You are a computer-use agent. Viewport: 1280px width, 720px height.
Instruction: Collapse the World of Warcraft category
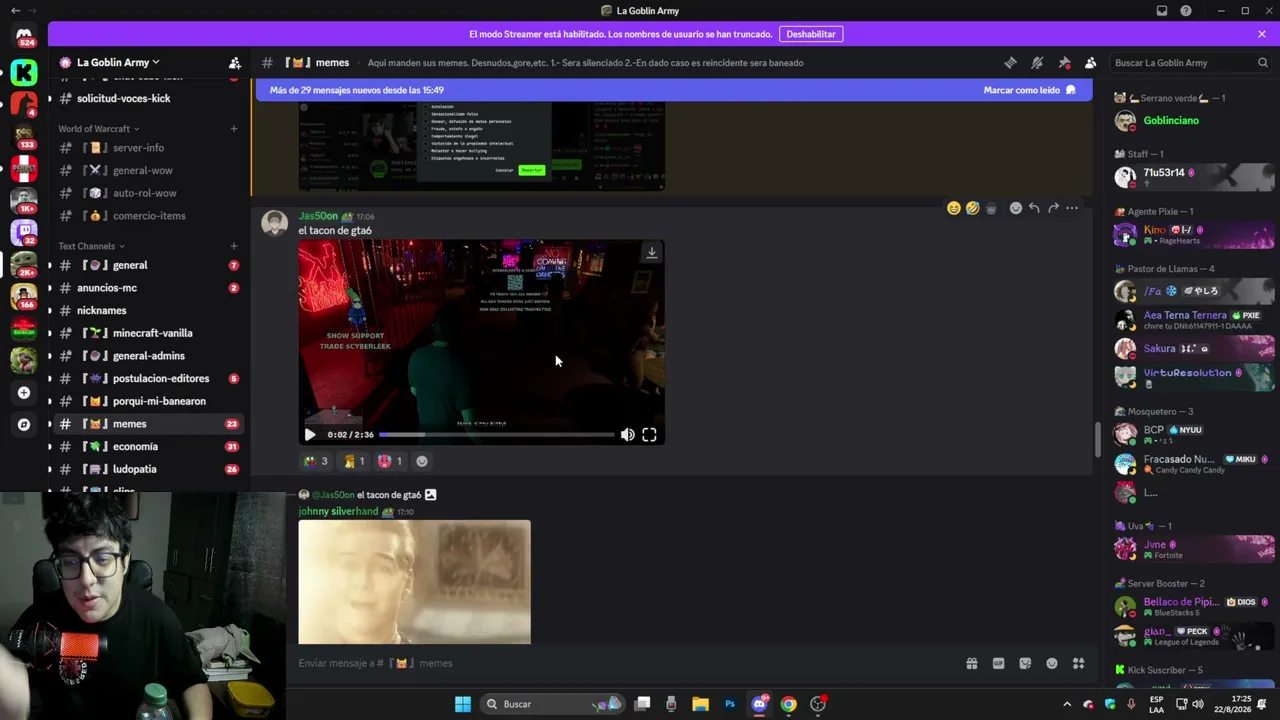click(x=98, y=129)
